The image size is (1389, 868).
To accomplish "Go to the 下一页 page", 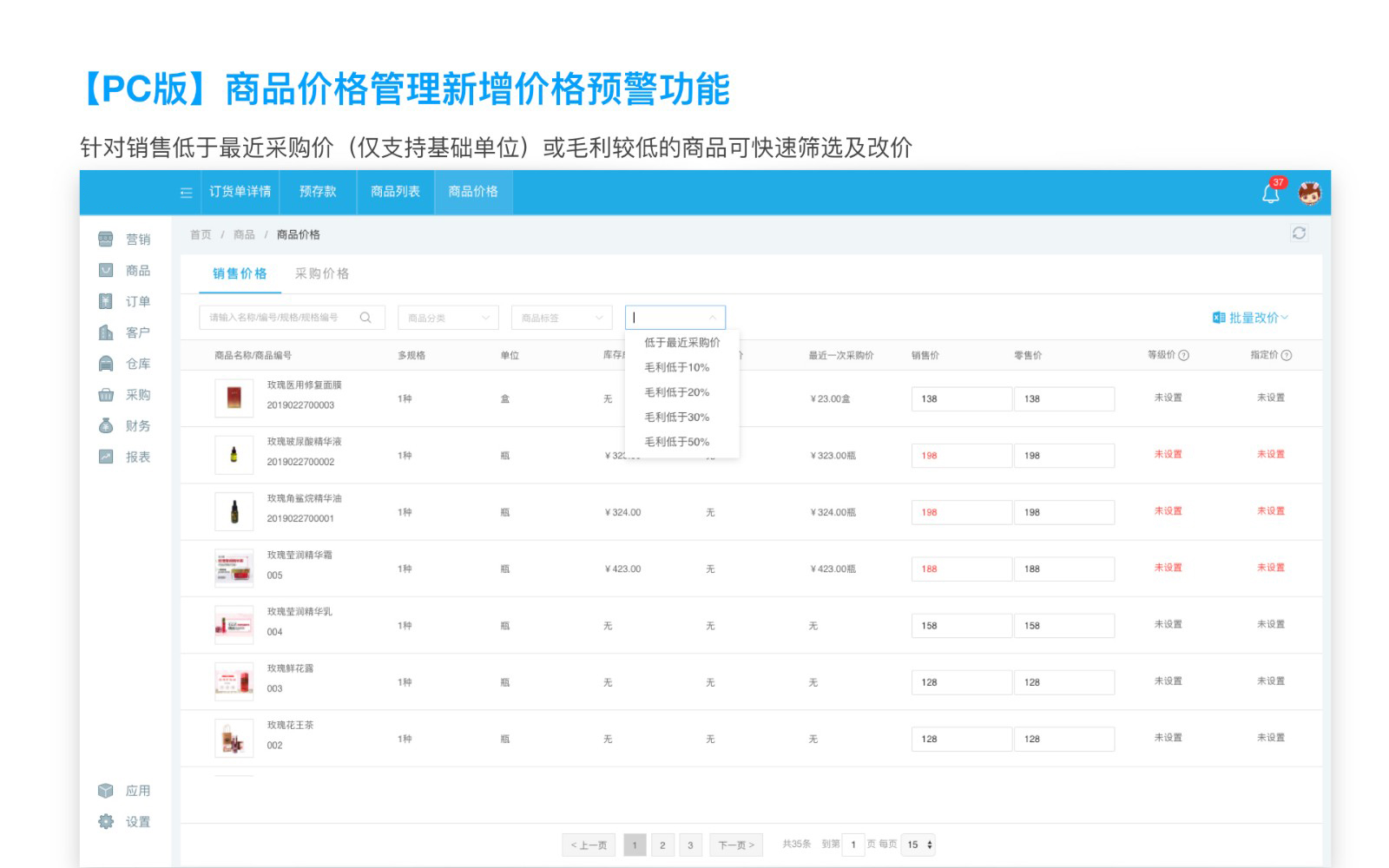I will [x=735, y=845].
